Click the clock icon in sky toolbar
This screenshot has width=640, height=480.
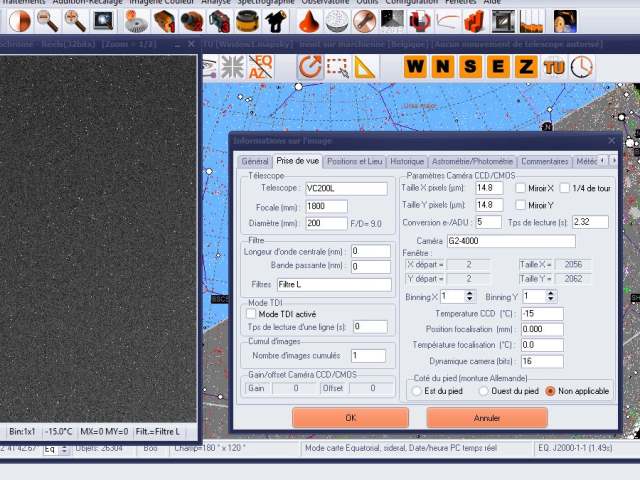(x=581, y=67)
